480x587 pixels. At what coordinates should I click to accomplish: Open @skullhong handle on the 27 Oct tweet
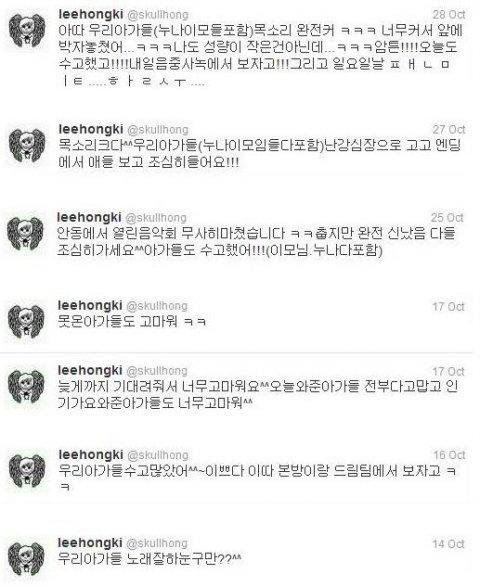(x=158, y=130)
